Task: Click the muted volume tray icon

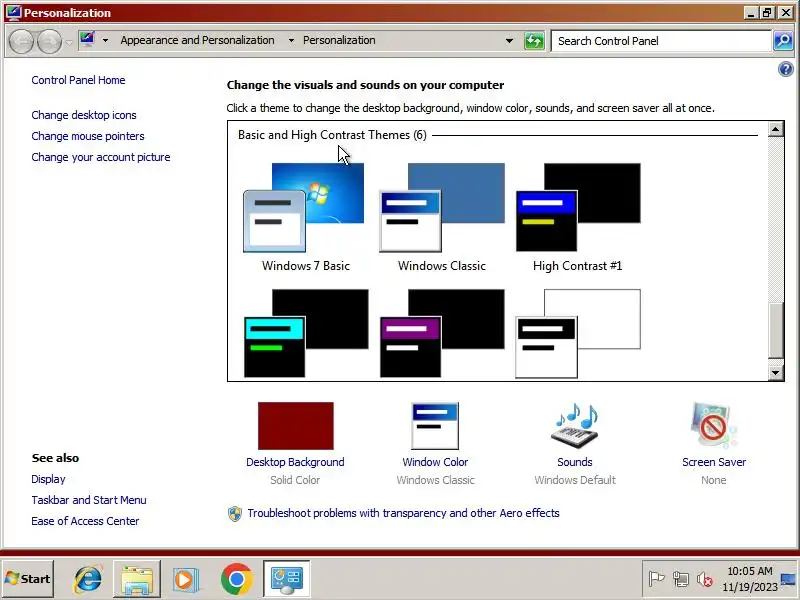Action: point(705,579)
